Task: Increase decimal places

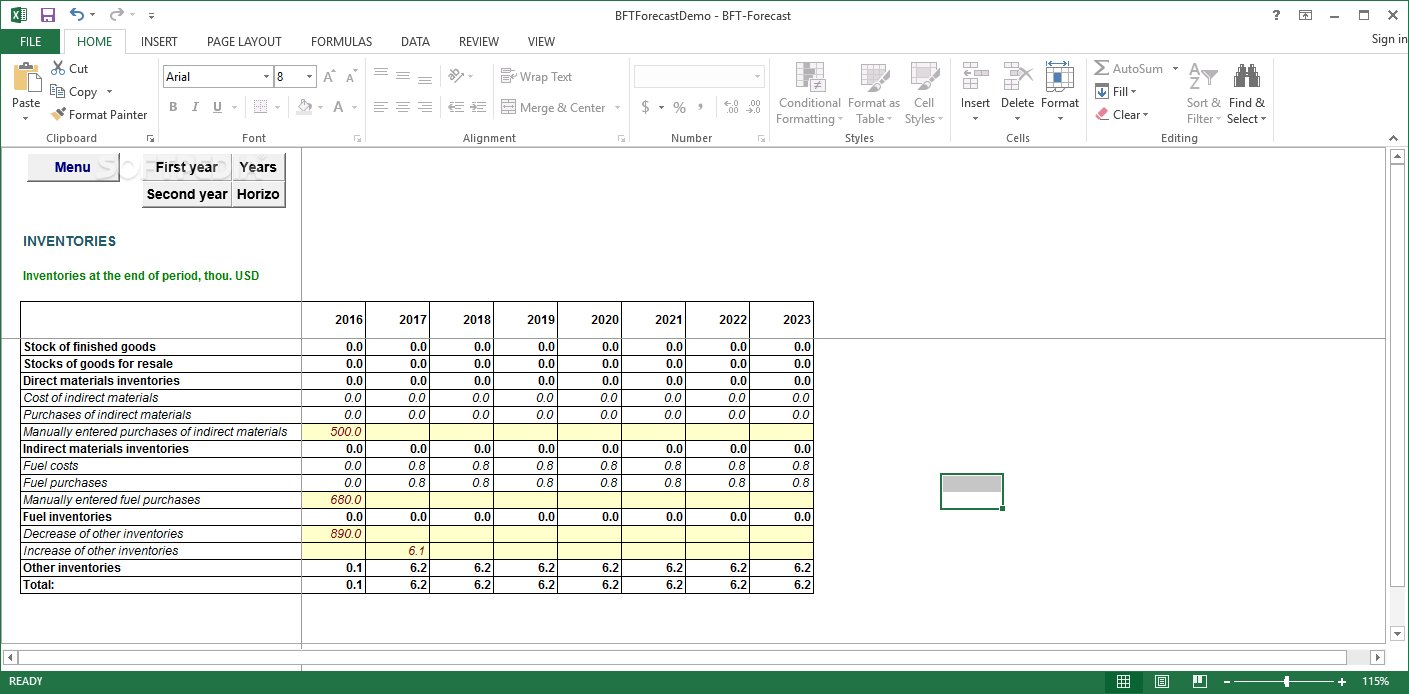Action: point(730,107)
